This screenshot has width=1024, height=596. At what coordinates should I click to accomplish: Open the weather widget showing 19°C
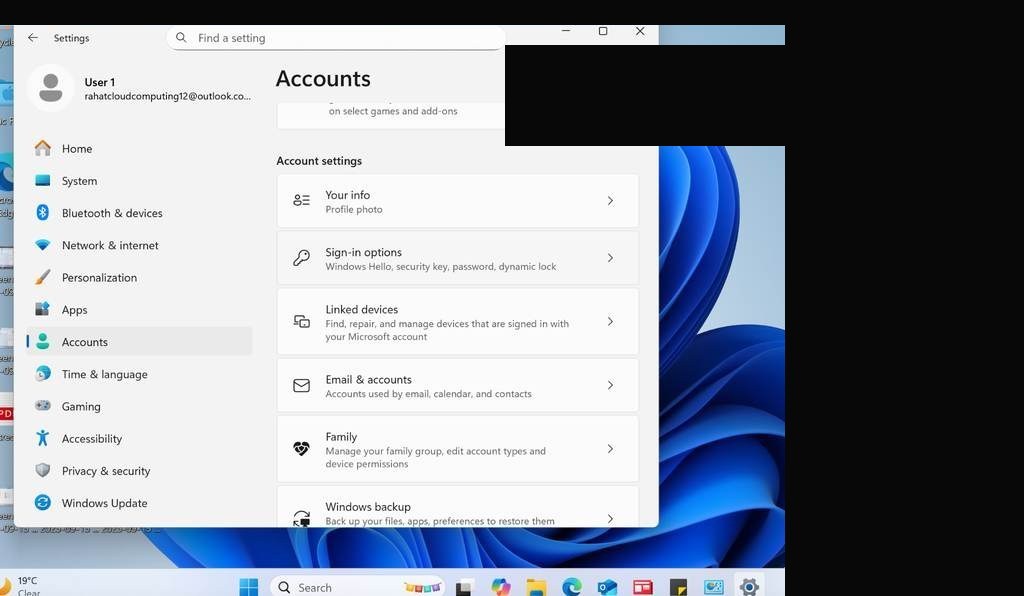click(x=21, y=586)
